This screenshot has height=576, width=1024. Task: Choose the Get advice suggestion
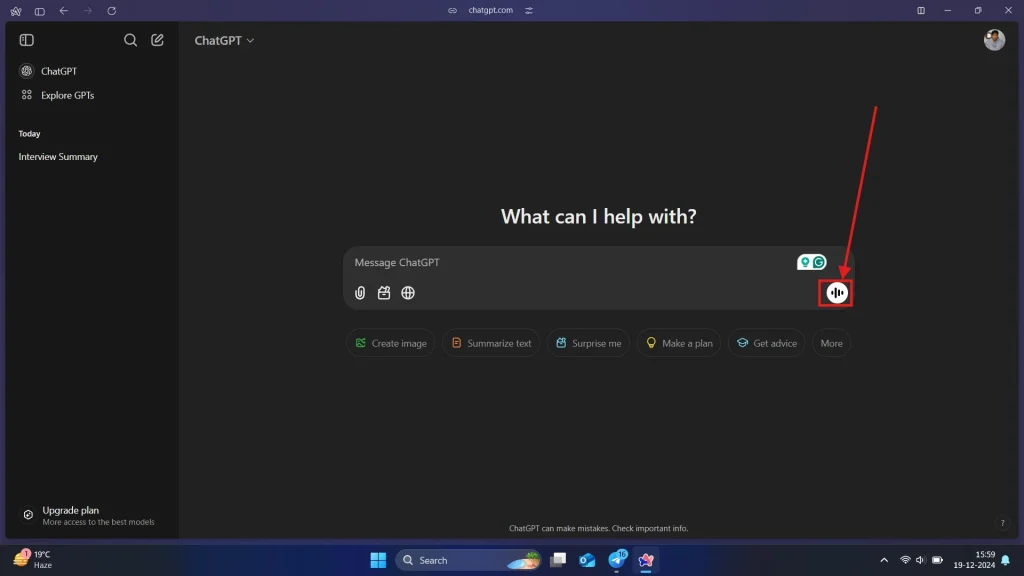pos(767,344)
